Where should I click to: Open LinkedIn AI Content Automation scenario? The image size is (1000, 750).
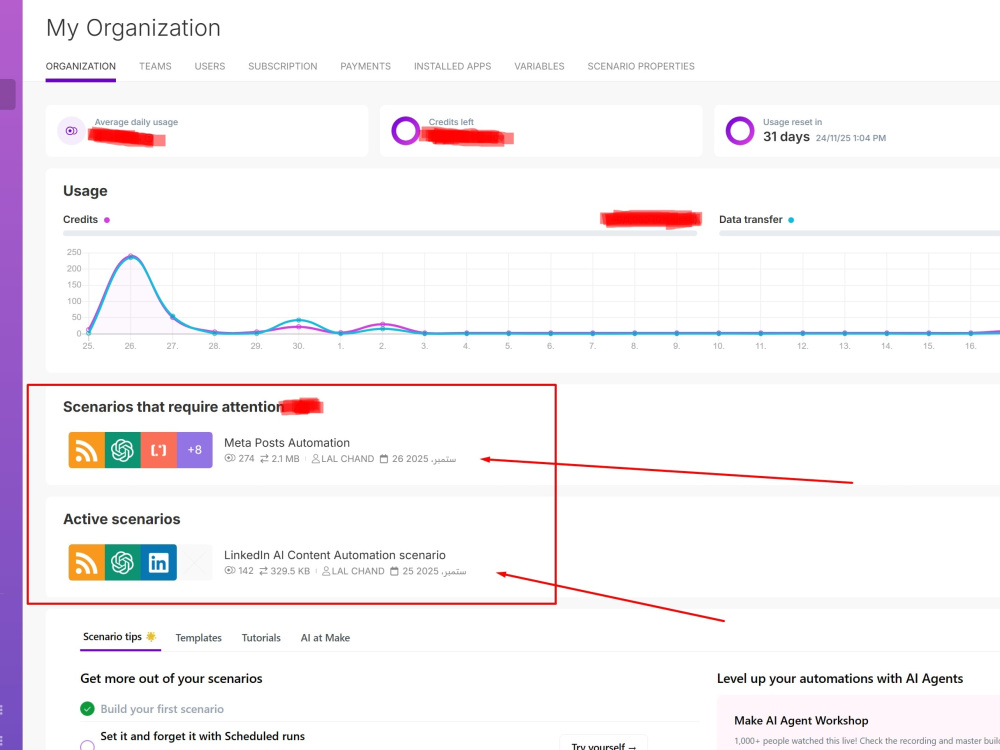pos(335,555)
